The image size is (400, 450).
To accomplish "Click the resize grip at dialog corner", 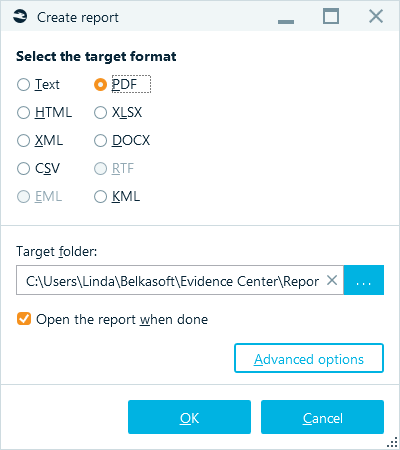I will click(x=393, y=442).
